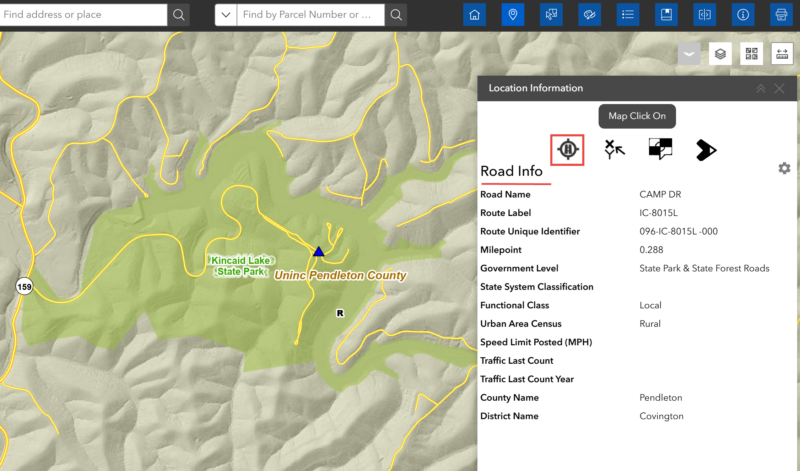This screenshot has height=471, width=800.
Task: Open the map layers stack button
Action: 720,54
